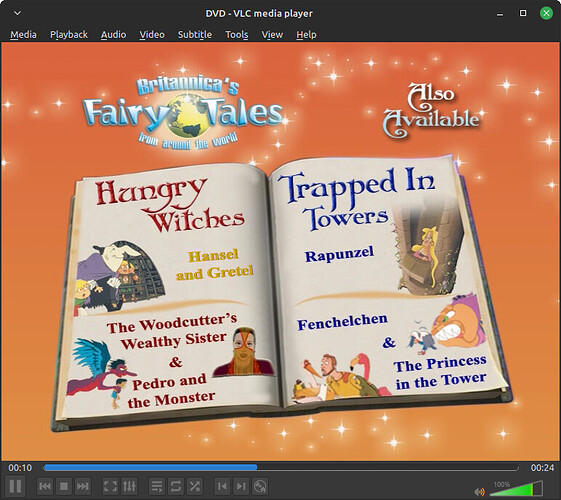Toggle fullscreen video mode
Viewport: 561px width, 500px height.
point(110,486)
